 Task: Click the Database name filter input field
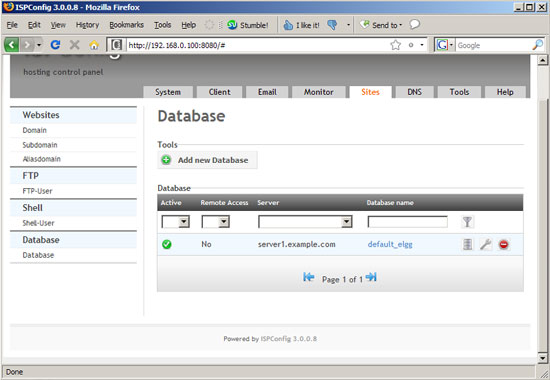[408, 222]
